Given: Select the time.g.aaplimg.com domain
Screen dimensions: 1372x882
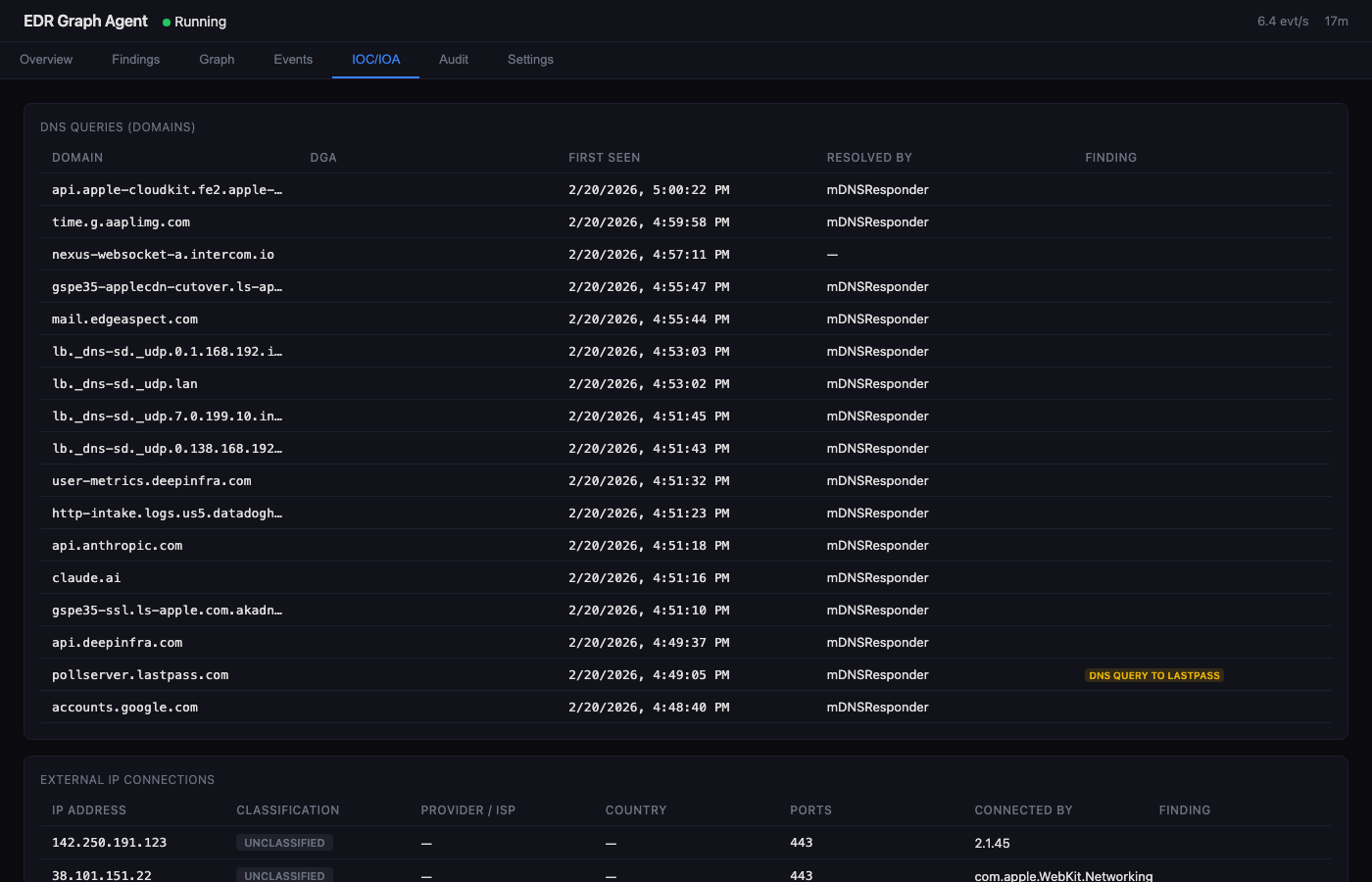Looking at the screenshot, I should click(x=121, y=222).
